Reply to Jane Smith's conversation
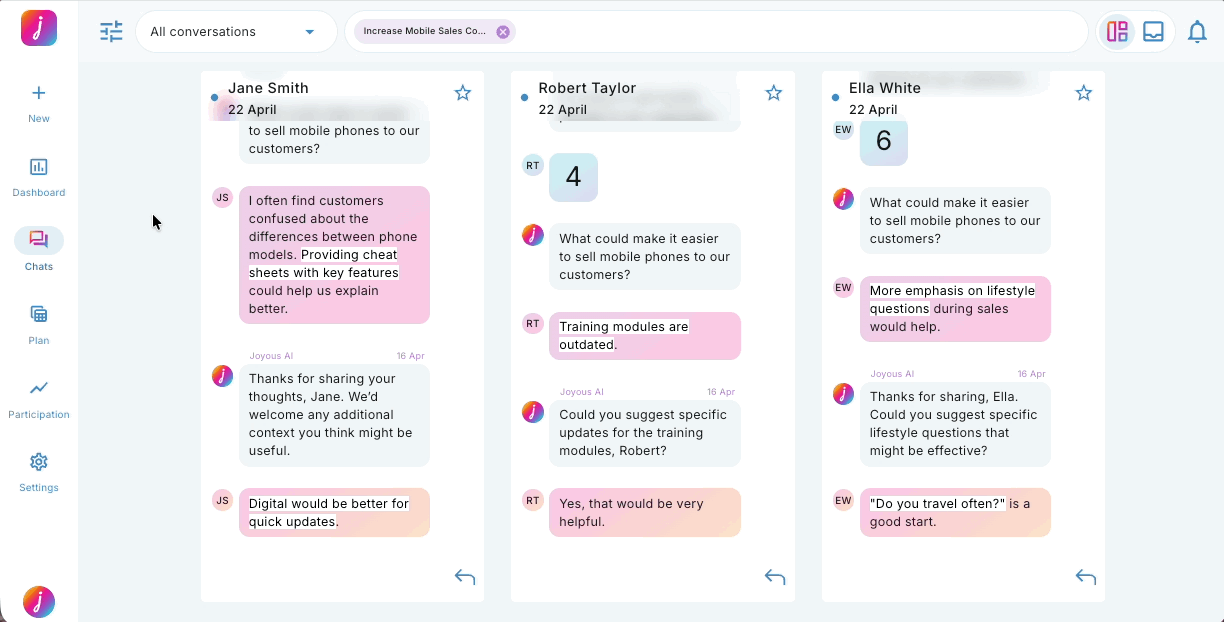This screenshot has width=1224, height=622. pos(465,577)
